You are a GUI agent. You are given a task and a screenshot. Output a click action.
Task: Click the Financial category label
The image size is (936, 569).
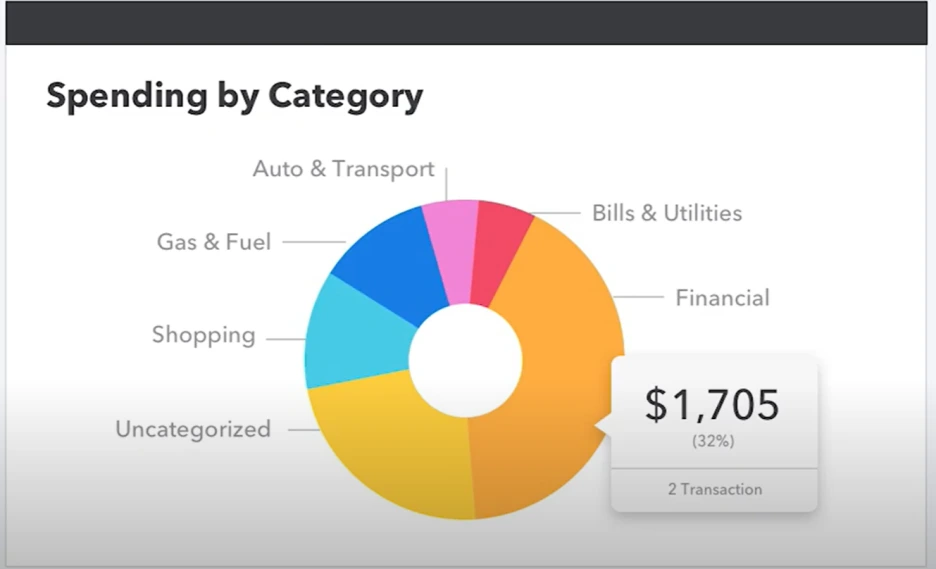coord(722,297)
